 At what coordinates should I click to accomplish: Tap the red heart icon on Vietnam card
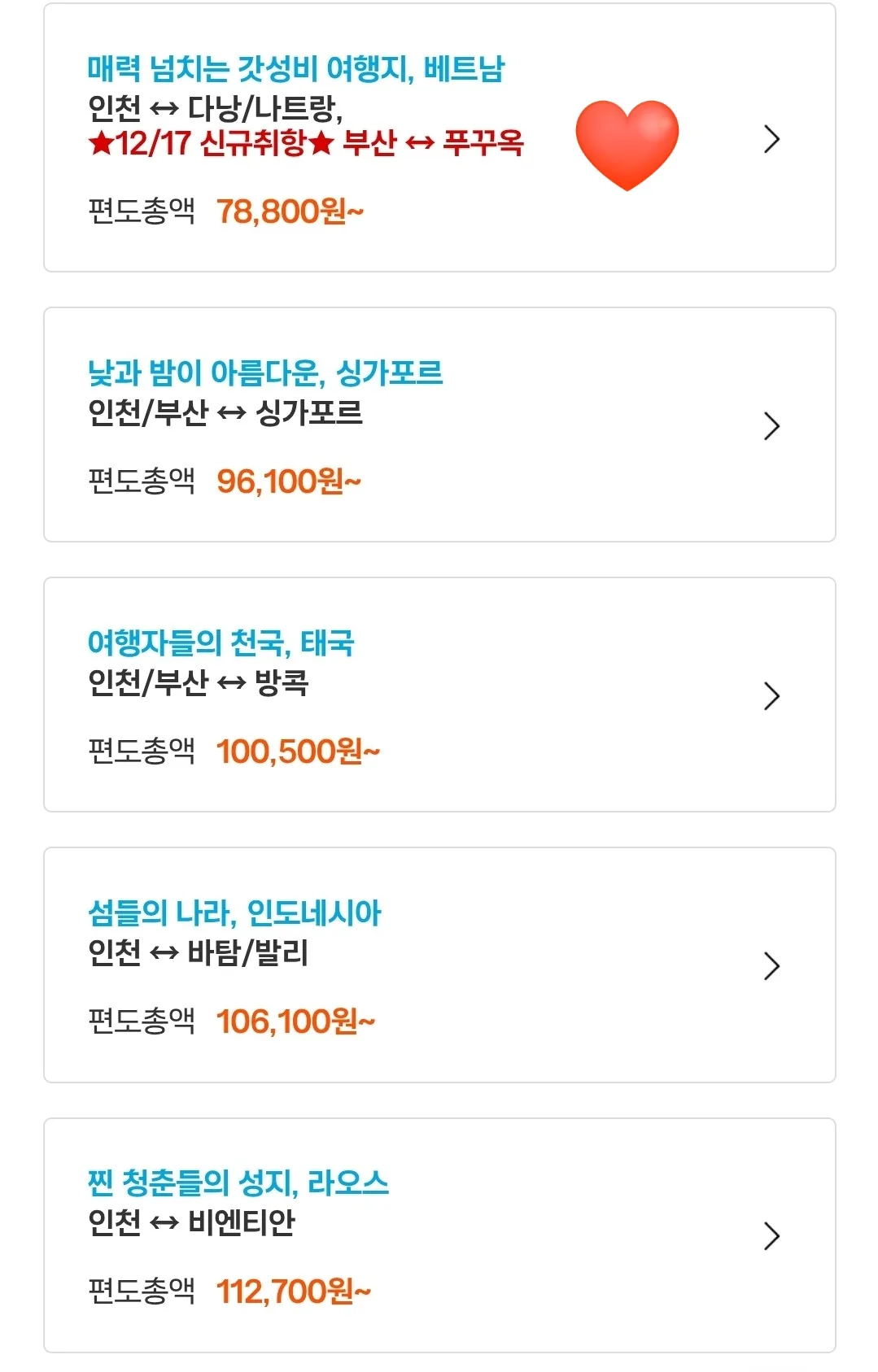(x=627, y=145)
